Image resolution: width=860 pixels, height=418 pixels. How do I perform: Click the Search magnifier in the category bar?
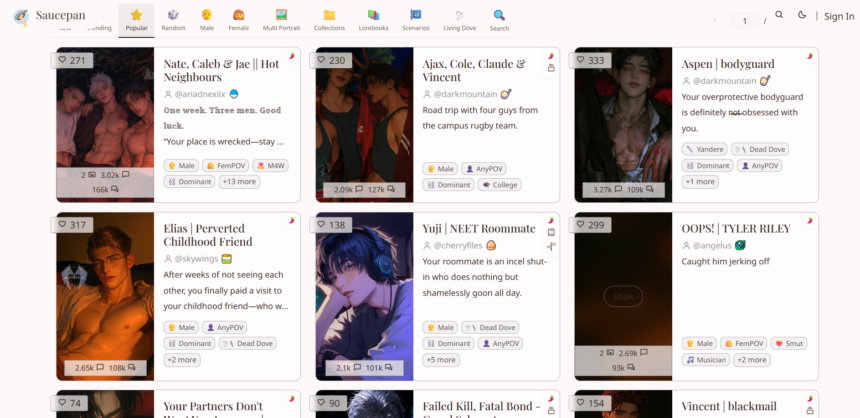click(499, 19)
